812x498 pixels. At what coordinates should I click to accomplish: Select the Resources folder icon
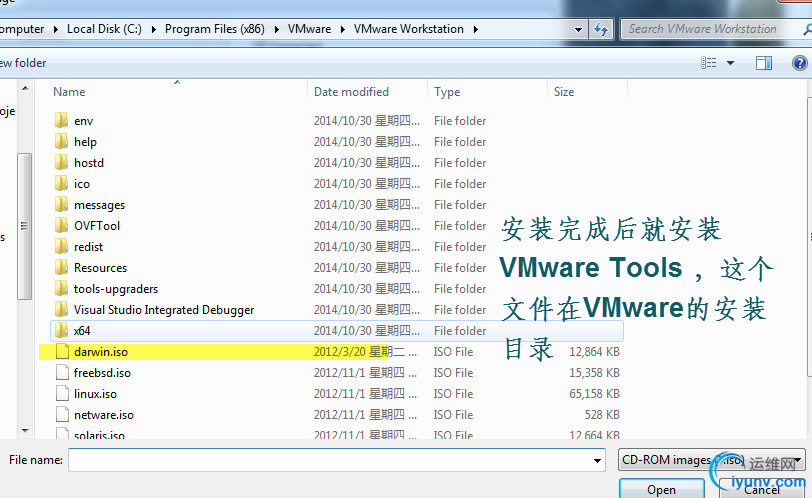[x=61, y=268]
